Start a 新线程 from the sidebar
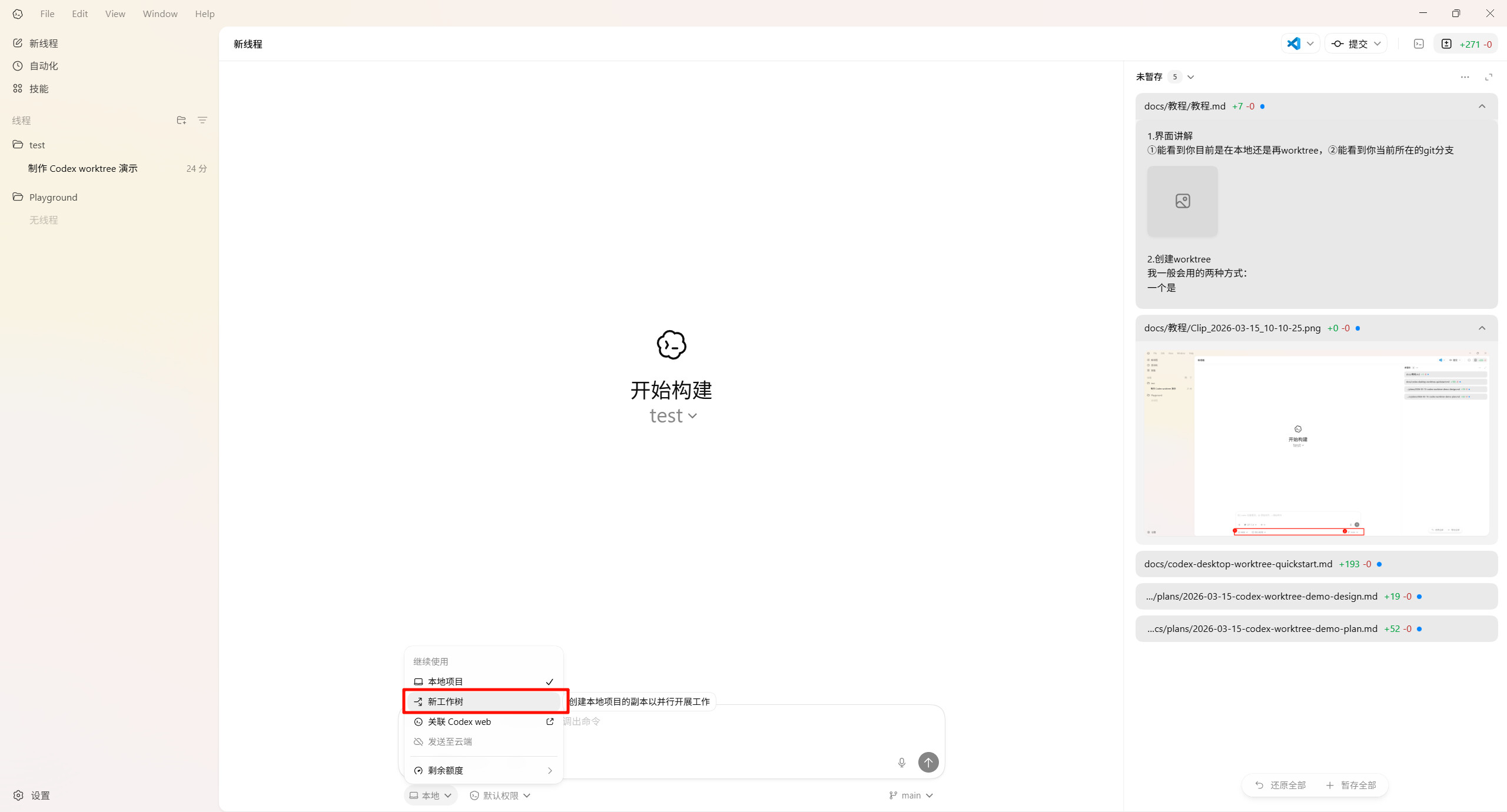Screen dimensions: 1507x812 click(x=35, y=44)
